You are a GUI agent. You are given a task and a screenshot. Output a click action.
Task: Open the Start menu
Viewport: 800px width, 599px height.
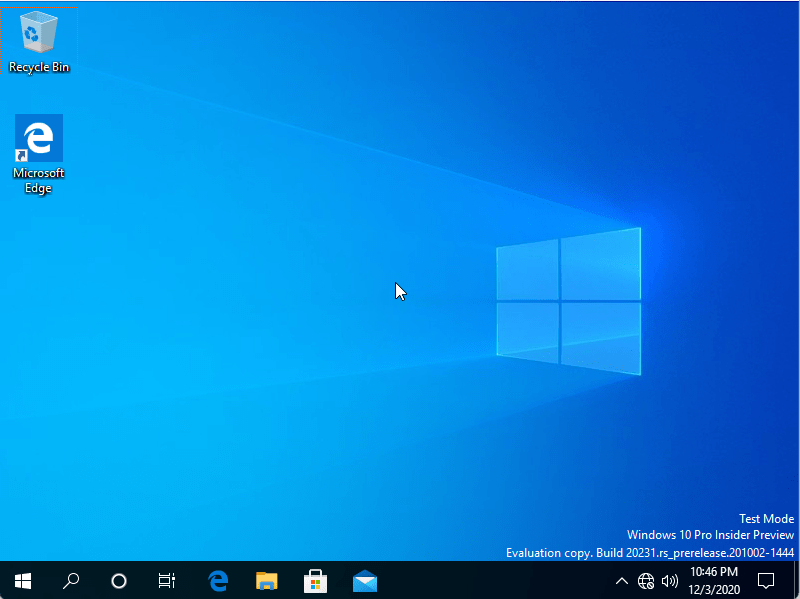(x=22, y=580)
